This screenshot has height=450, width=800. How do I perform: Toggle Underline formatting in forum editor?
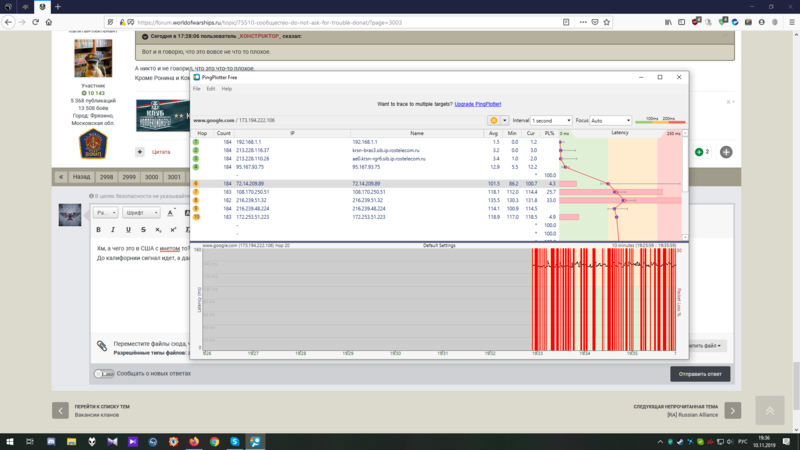[x=128, y=230]
